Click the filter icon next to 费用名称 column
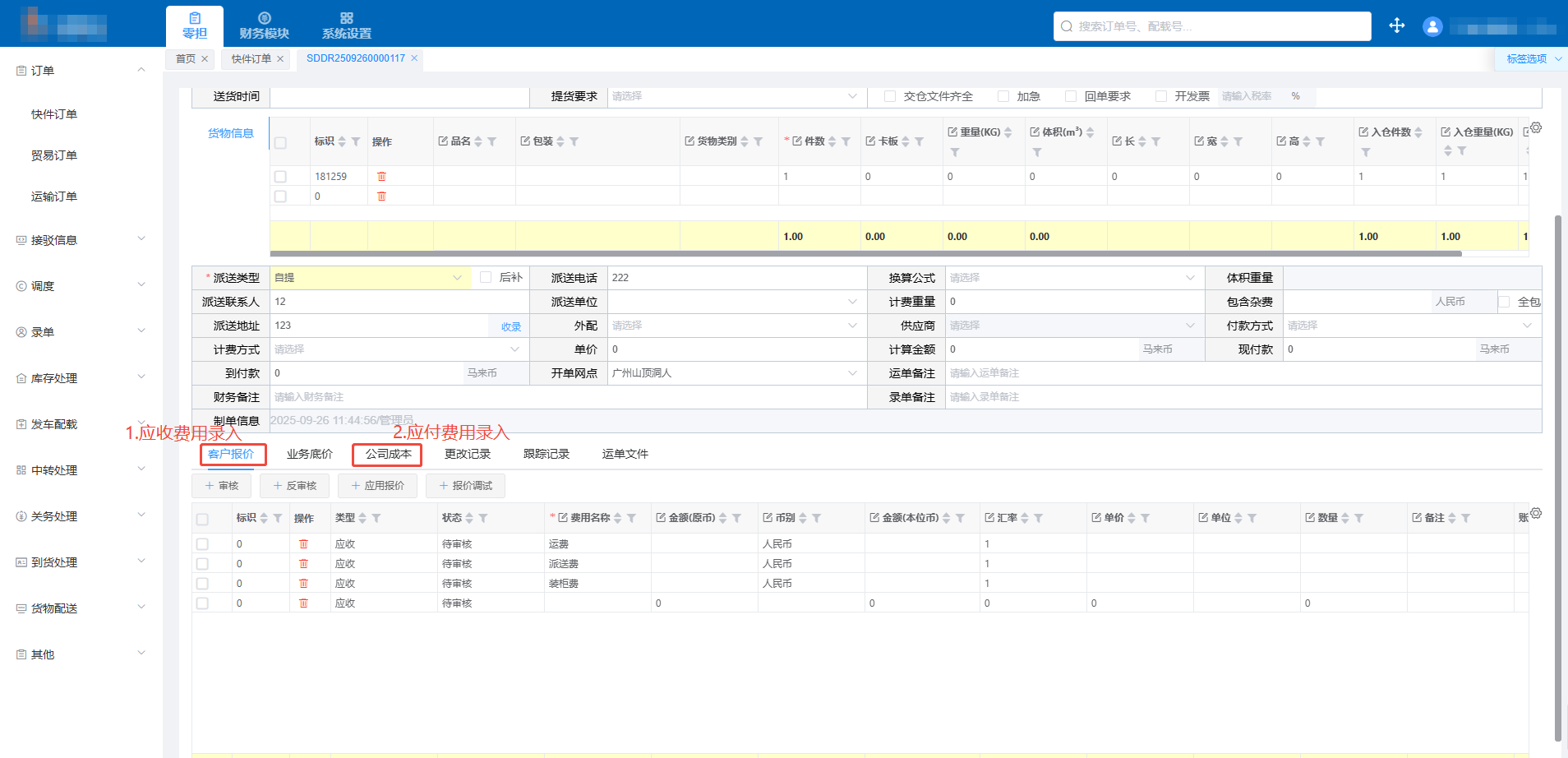Viewport: 1568px width, 758px height. click(x=631, y=518)
